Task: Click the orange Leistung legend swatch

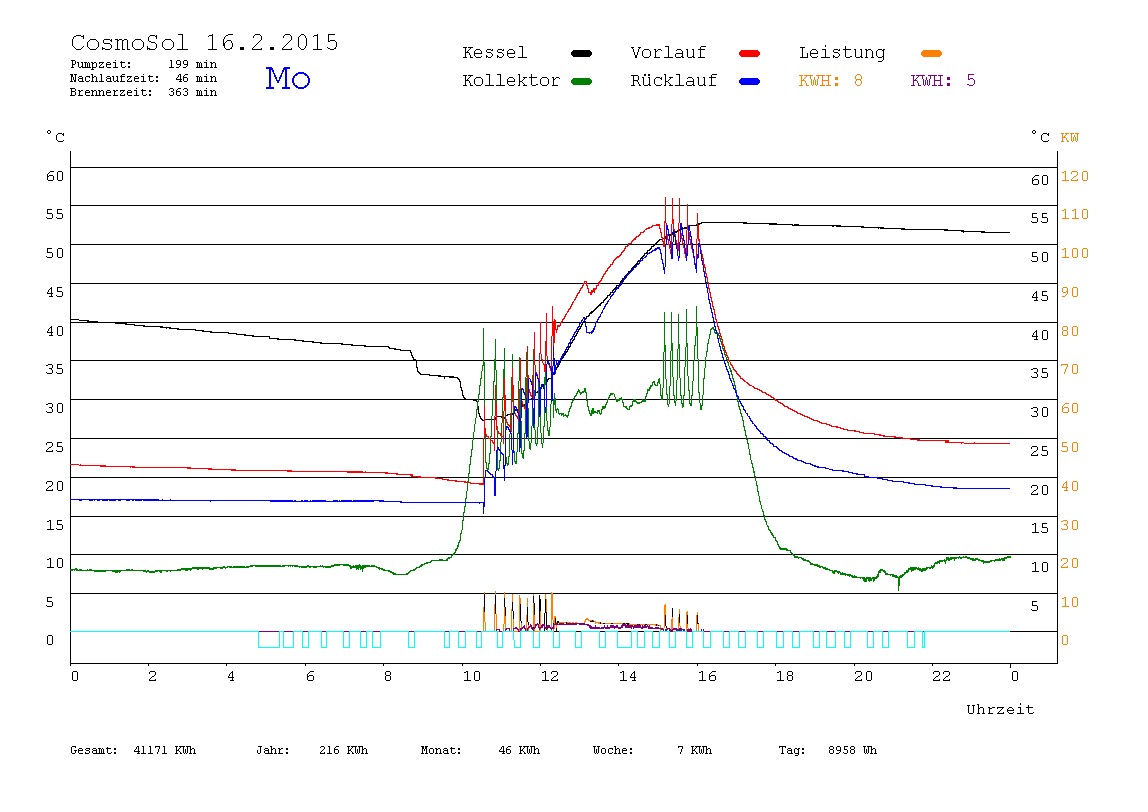Action: 931,53
